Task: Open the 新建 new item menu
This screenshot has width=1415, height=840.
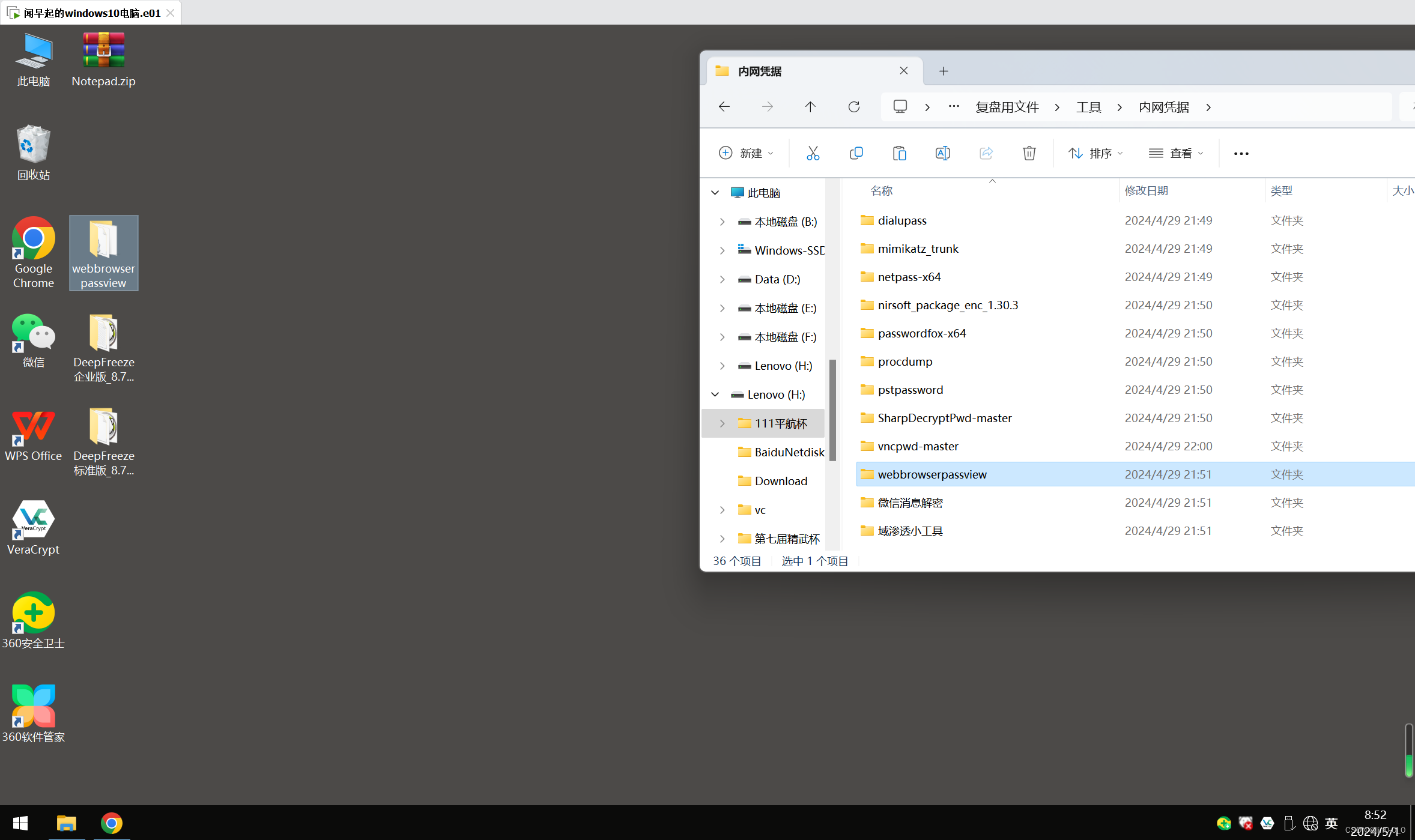Action: (746, 153)
